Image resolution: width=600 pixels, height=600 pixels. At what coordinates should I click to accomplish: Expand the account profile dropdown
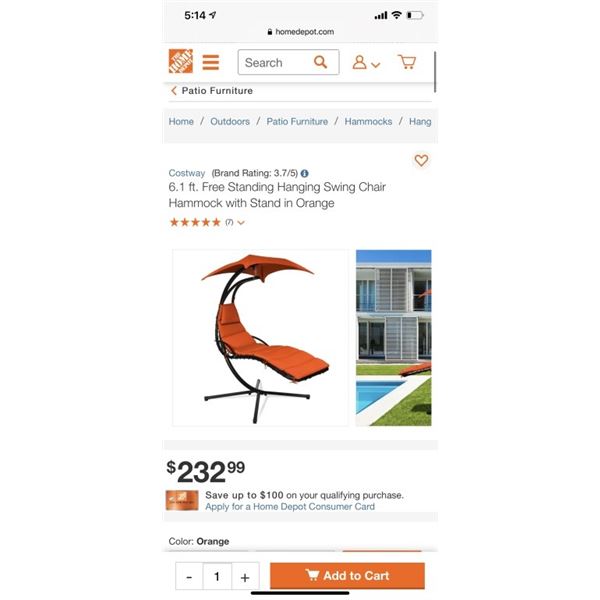pos(366,62)
